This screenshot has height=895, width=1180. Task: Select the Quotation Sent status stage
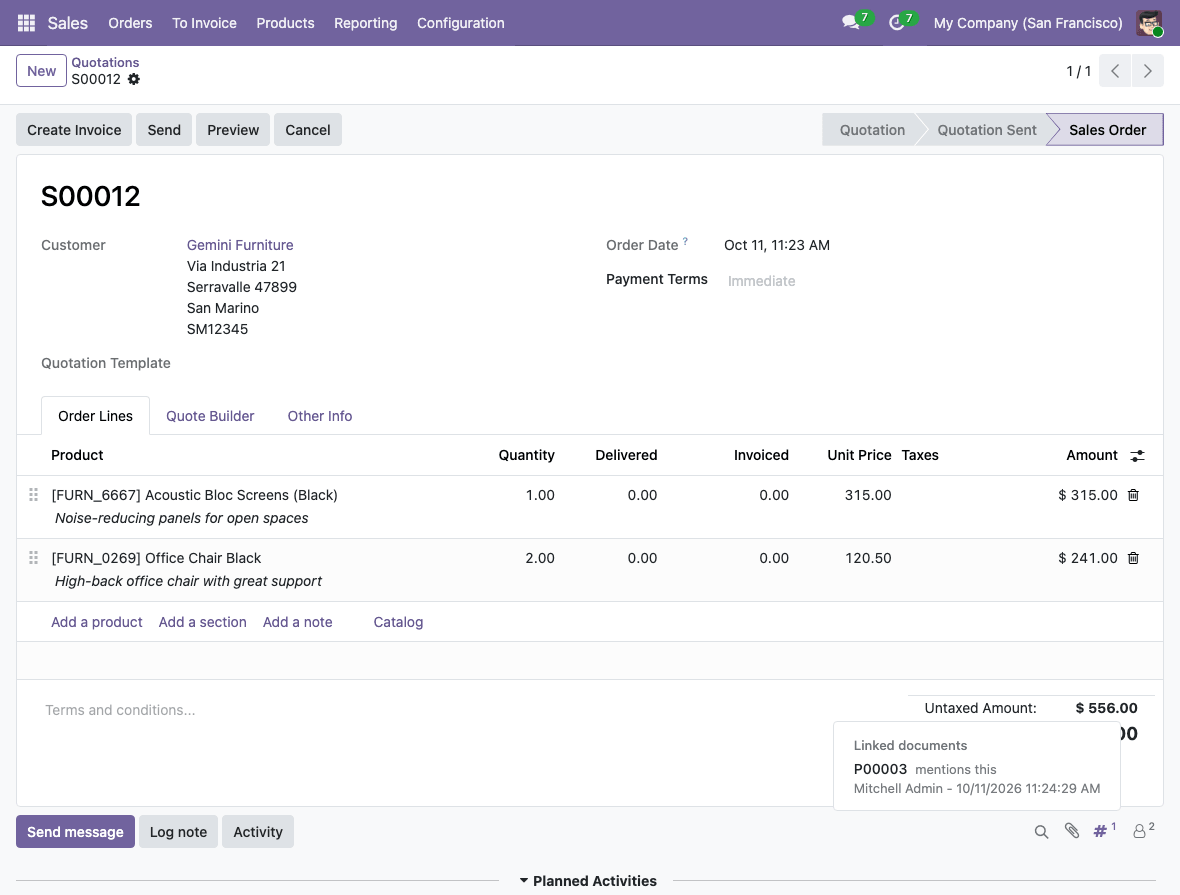987,129
